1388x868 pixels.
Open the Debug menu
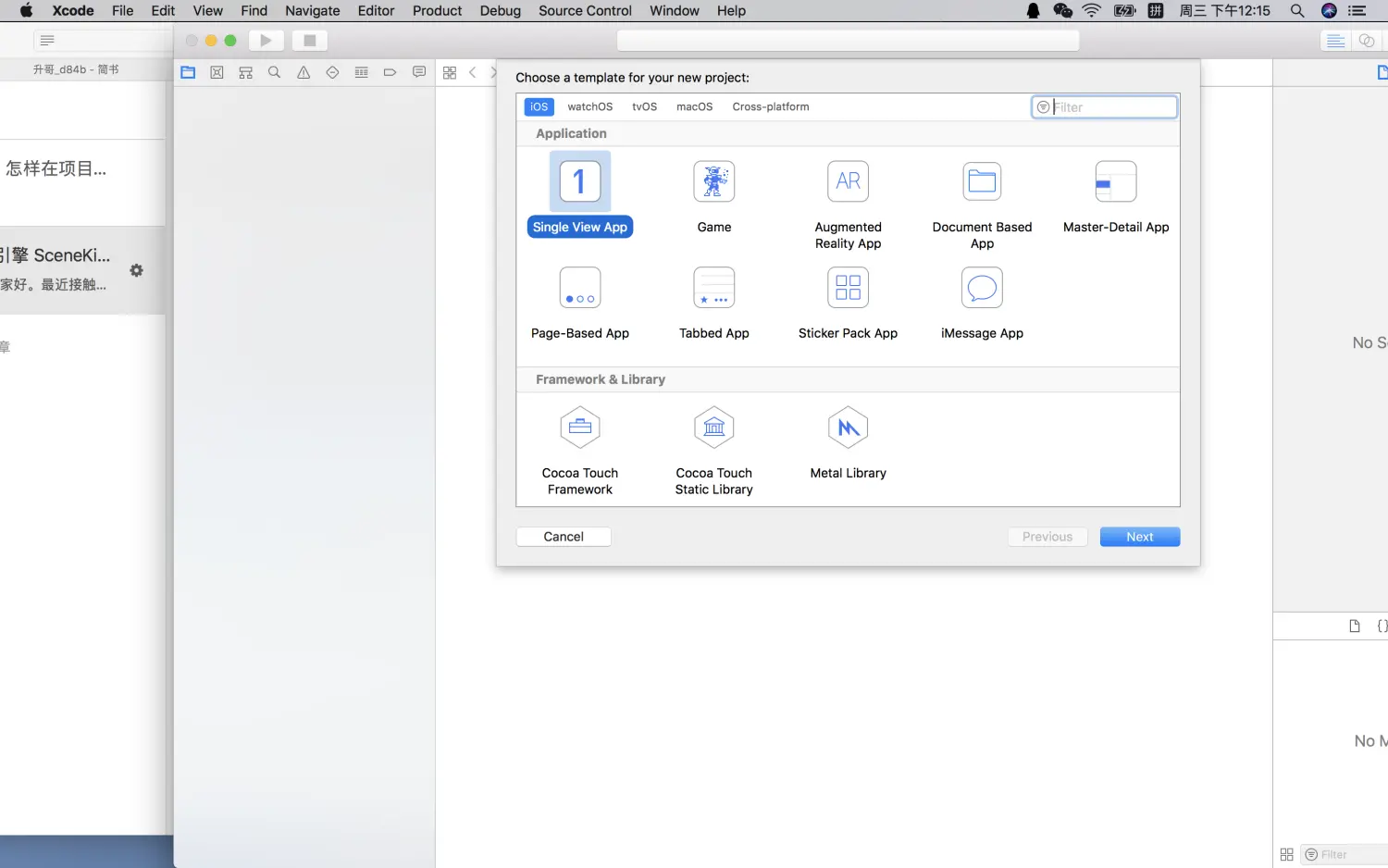click(x=501, y=11)
